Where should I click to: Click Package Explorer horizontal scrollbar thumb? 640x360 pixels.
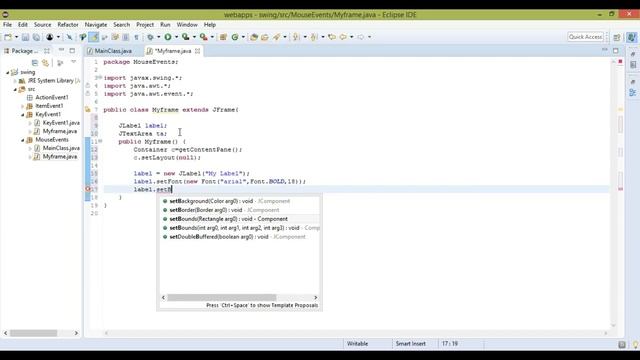33,333
